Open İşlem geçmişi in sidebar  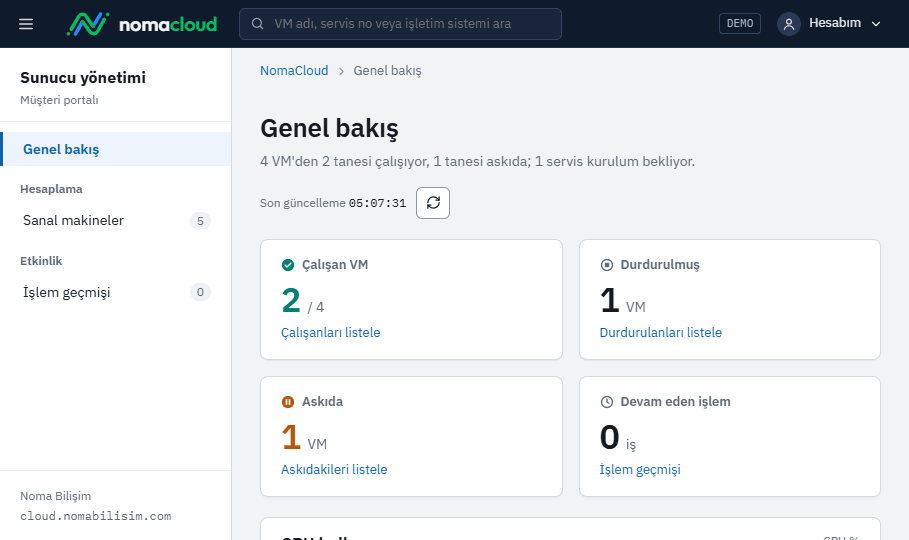tap(116, 292)
